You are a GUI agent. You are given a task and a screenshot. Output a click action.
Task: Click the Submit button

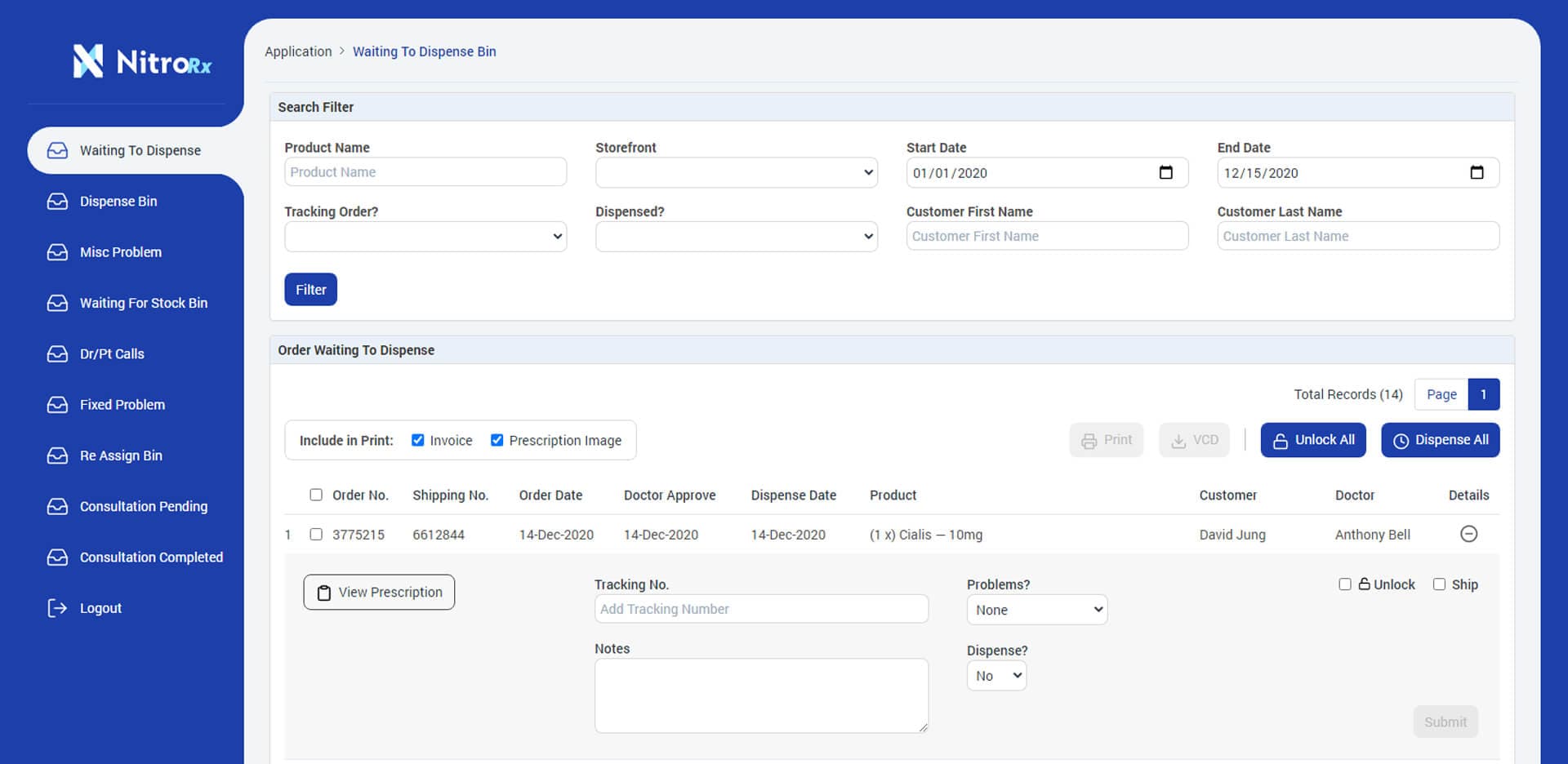[x=1445, y=722]
